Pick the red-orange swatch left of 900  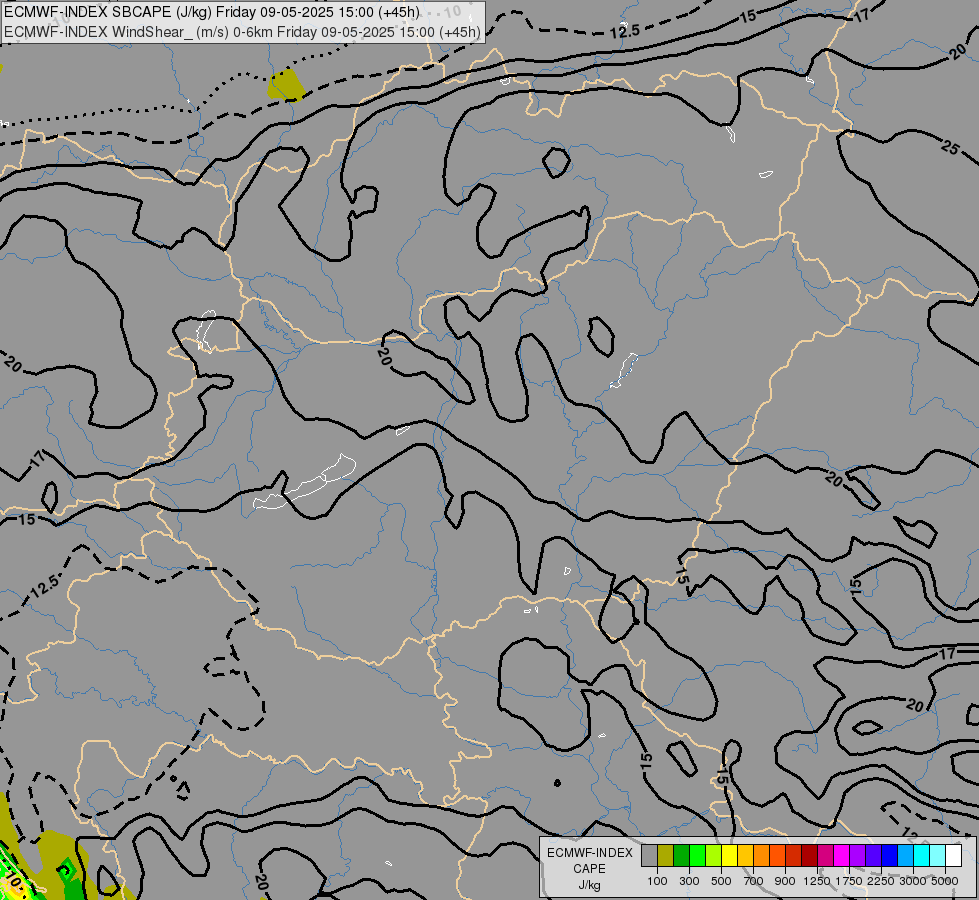(x=777, y=856)
